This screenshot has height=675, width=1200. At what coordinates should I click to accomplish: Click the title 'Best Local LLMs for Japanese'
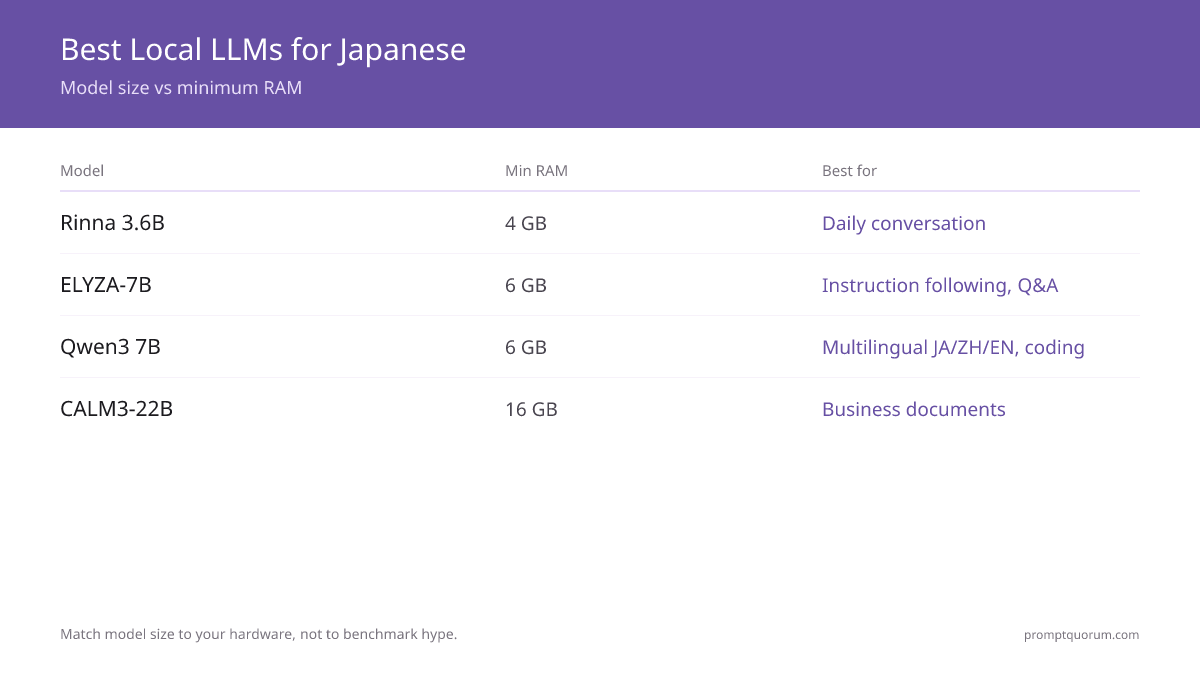point(263,49)
